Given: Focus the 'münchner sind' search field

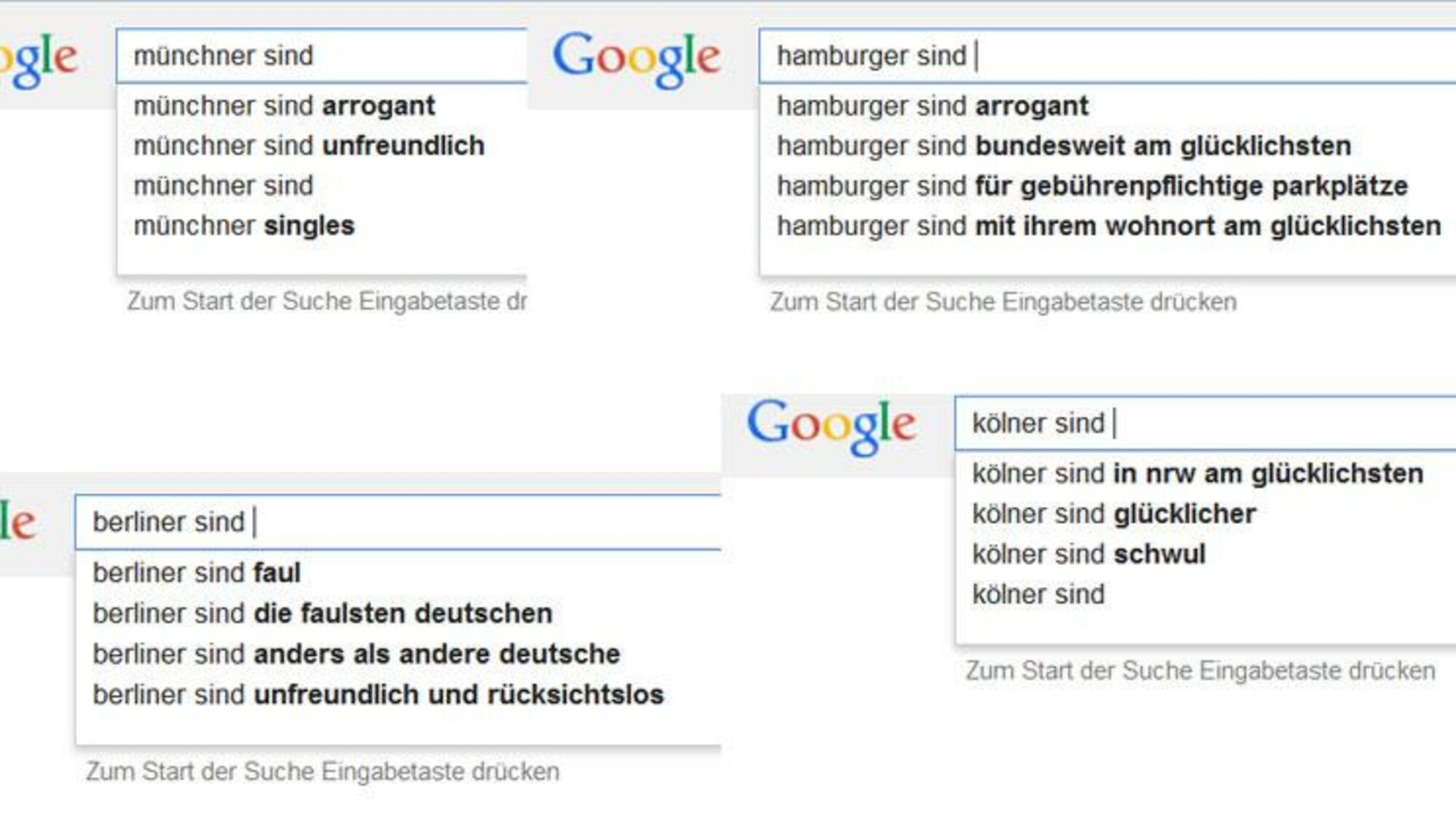Looking at the screenshot, I should tap(322, 56).
